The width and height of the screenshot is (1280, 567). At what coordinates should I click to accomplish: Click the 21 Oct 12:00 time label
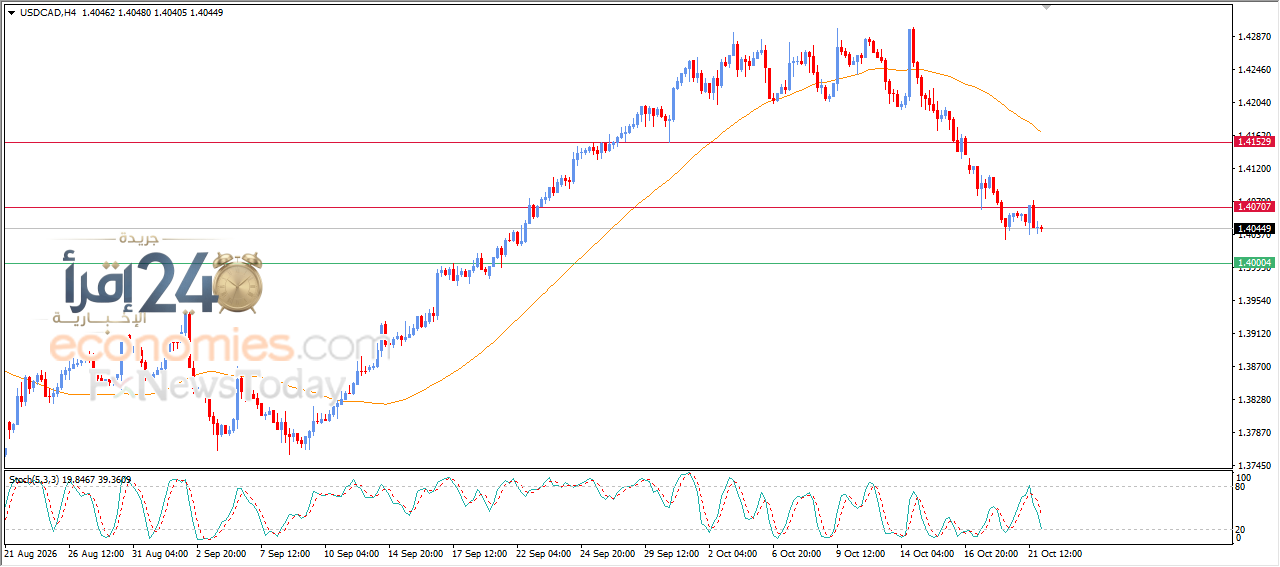click(x=1056, y=553)
